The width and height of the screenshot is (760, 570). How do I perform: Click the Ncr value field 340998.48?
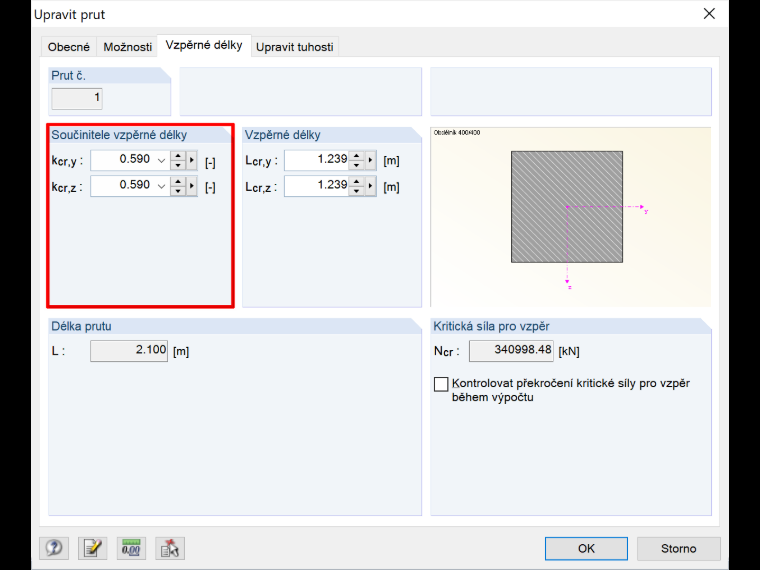click(x=511, y=351)
